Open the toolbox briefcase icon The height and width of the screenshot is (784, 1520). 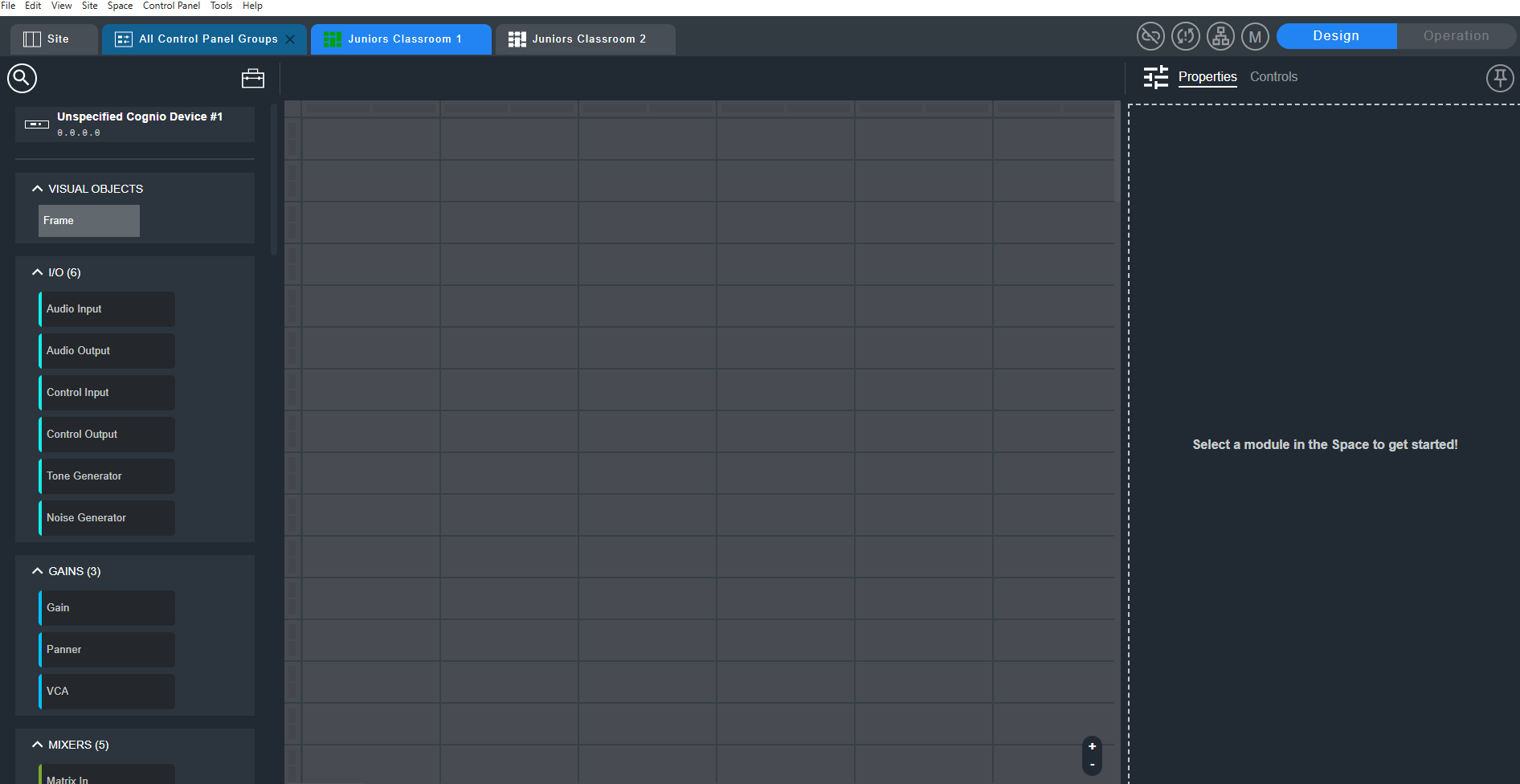click(253, 78)
